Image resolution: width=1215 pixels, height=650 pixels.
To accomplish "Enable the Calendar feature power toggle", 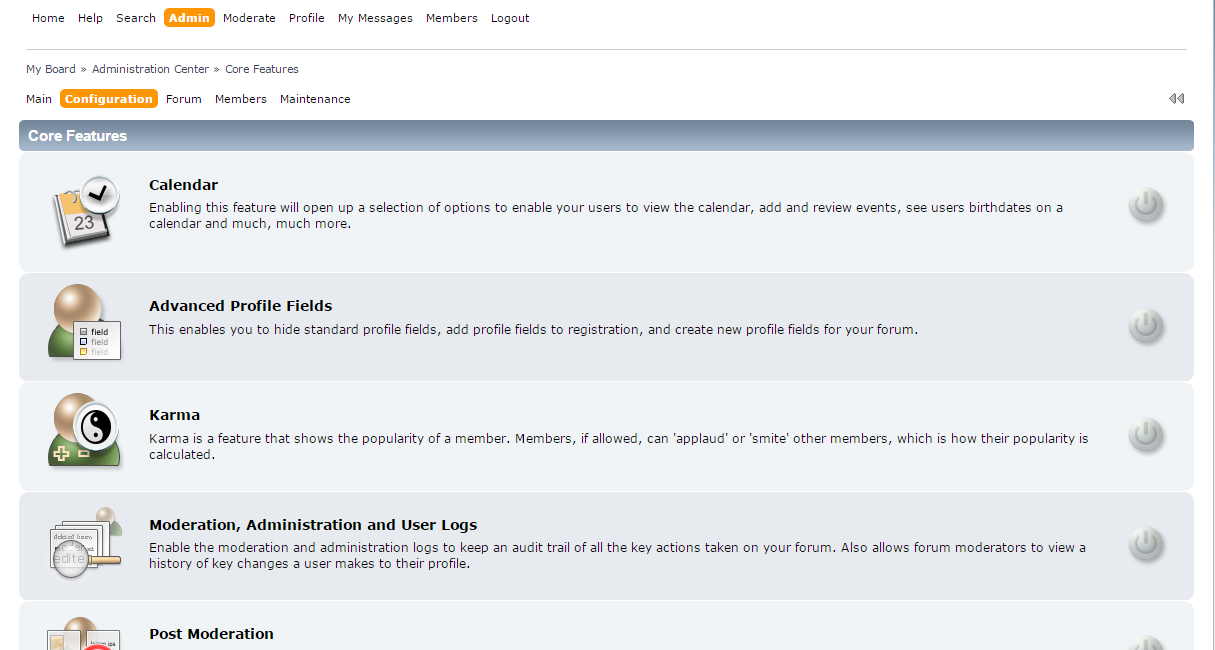I will 1146,205.
